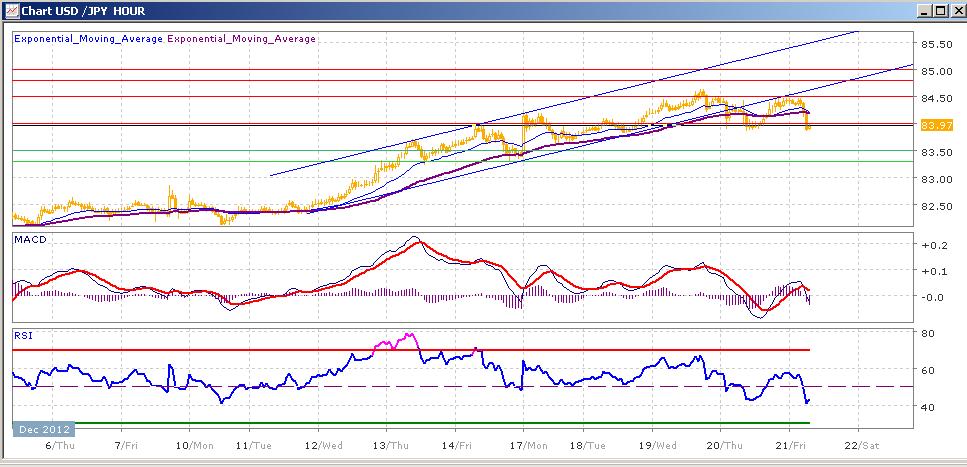This screenshot has width=967, height=467.
Task: Minimize the Chart USD/JPY window
Action: tap(925, 11)
